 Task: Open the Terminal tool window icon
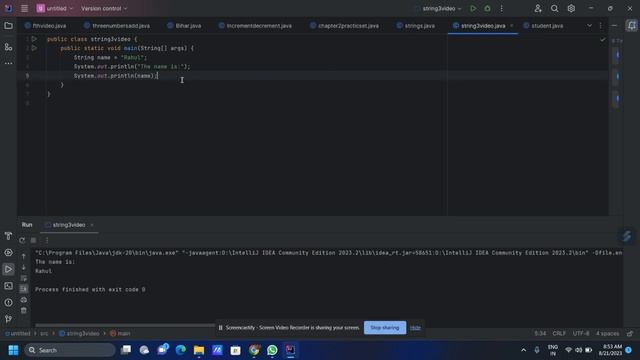click(x=8, y=286)
